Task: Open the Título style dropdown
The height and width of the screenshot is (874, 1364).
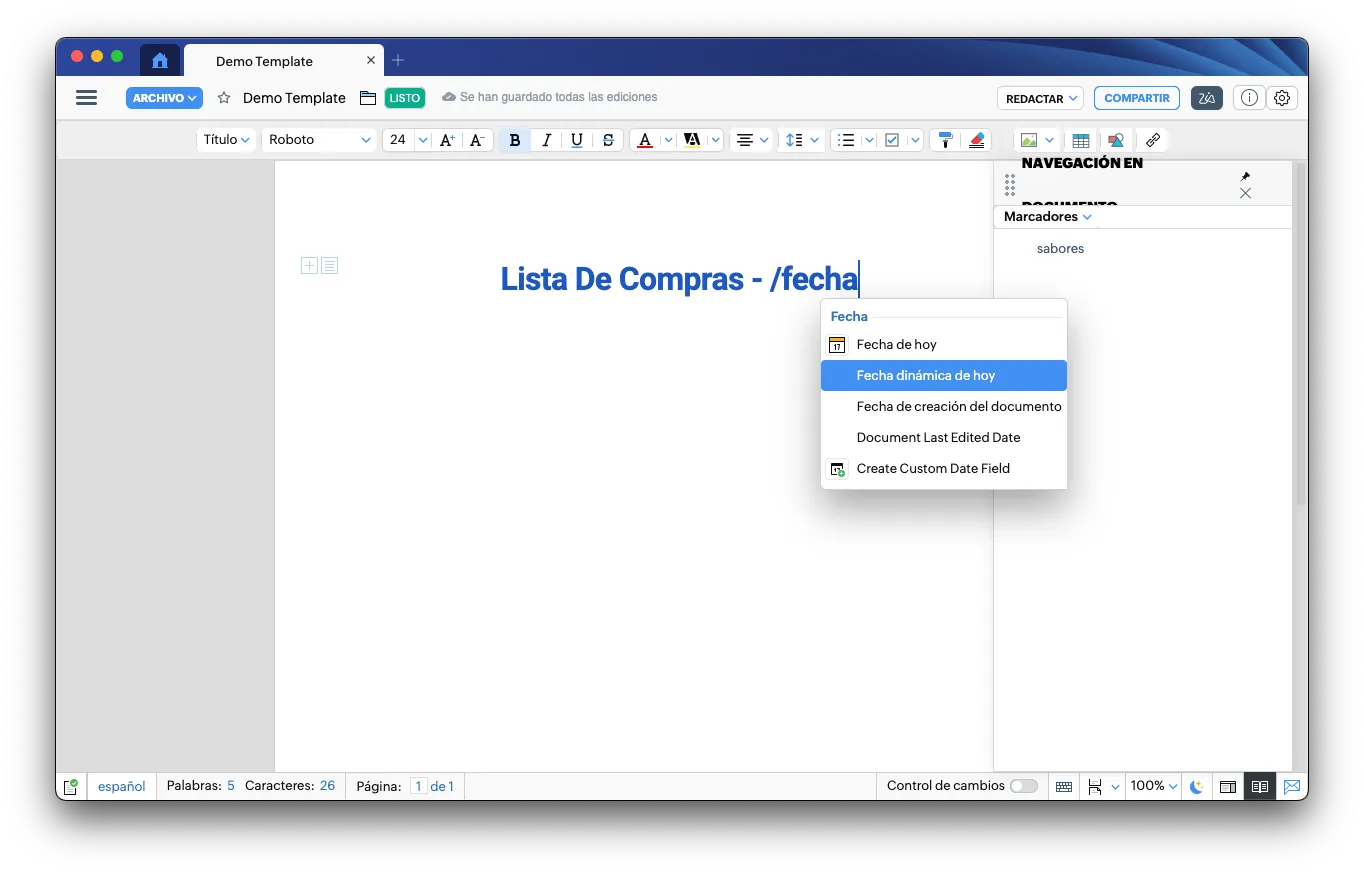Action: pos(226,140)
